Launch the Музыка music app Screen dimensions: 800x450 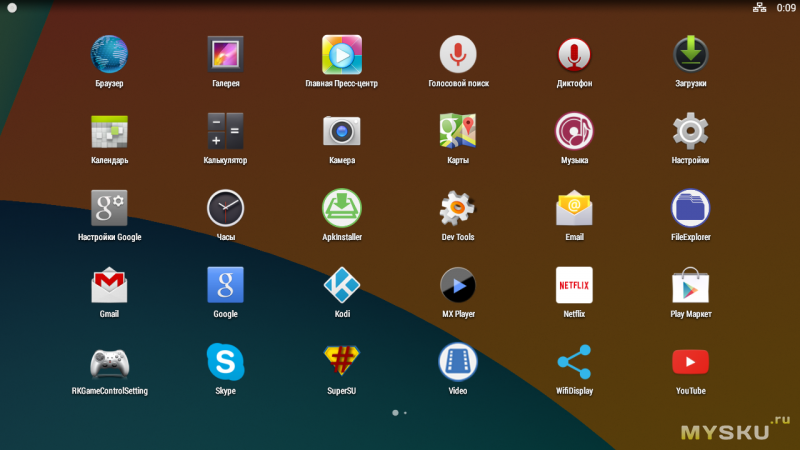click(x=574, y=132)
